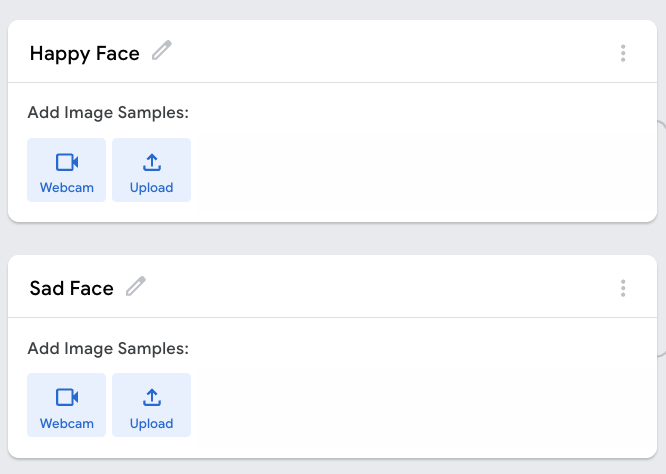
Task: Click the upload arrow icon under Sad Face
Action: click(152, 397)
